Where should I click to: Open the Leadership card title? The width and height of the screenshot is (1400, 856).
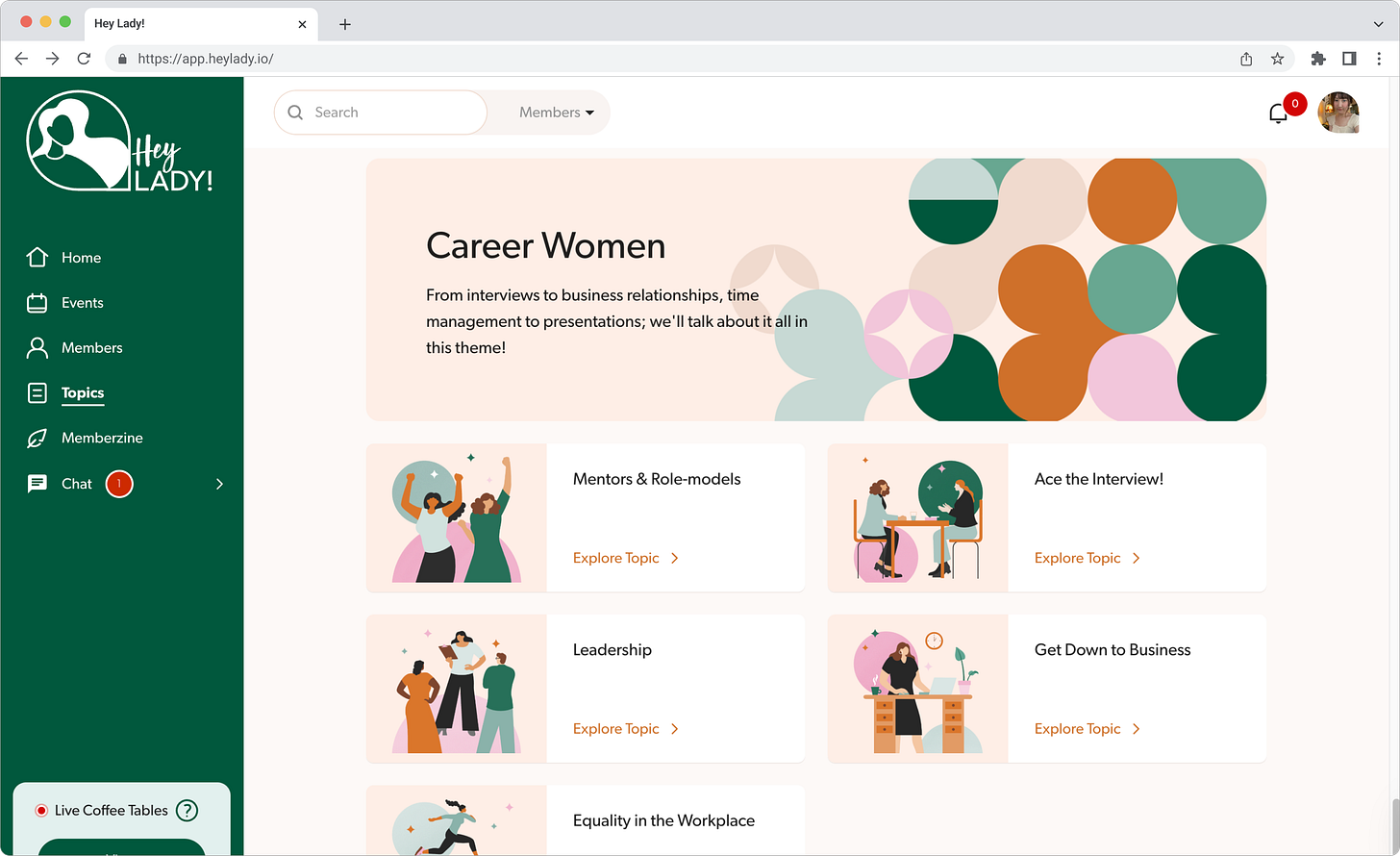click(612, 650)
